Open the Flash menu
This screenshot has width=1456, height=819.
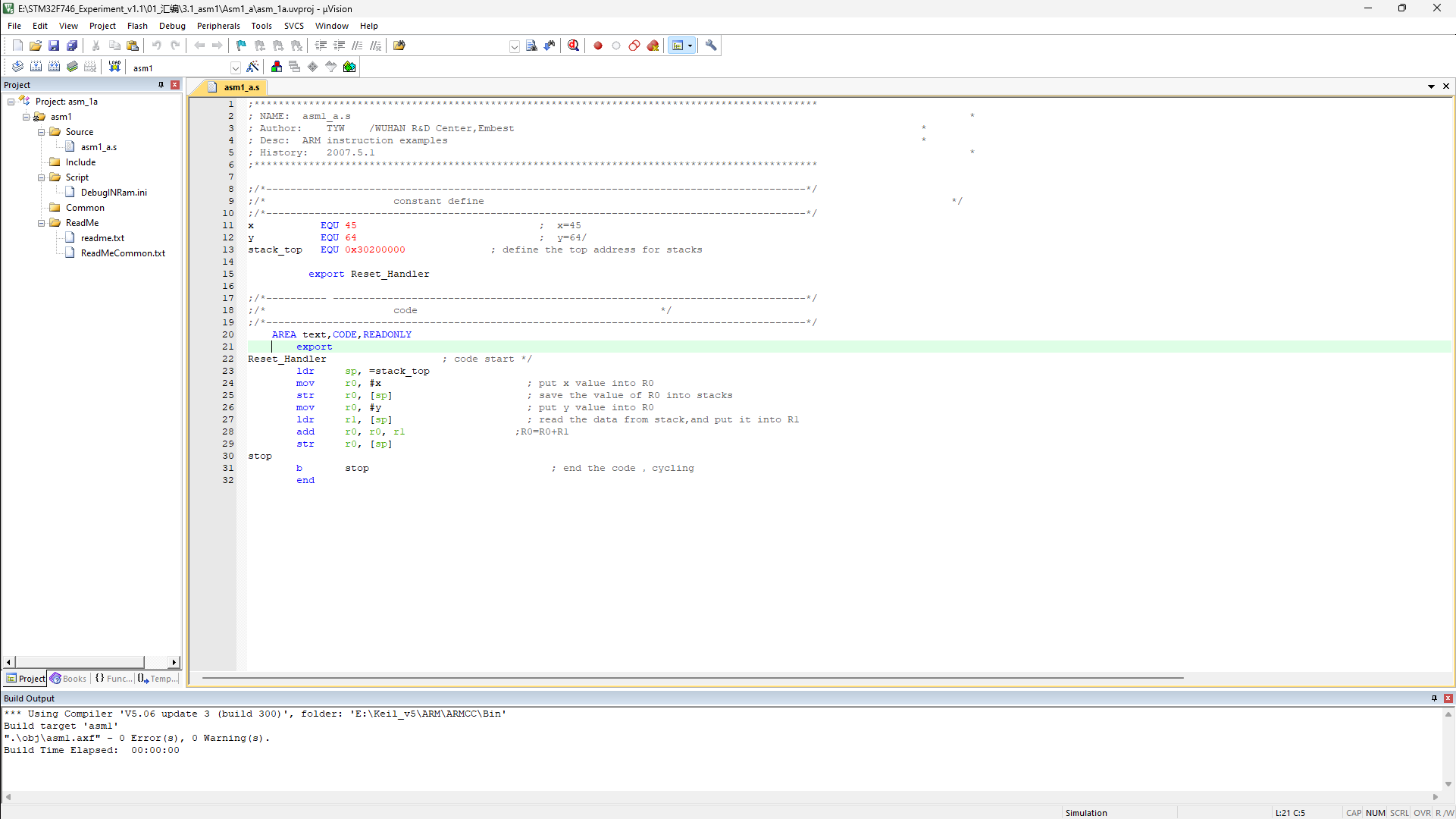pyautogui.click(x=137, y=26)
